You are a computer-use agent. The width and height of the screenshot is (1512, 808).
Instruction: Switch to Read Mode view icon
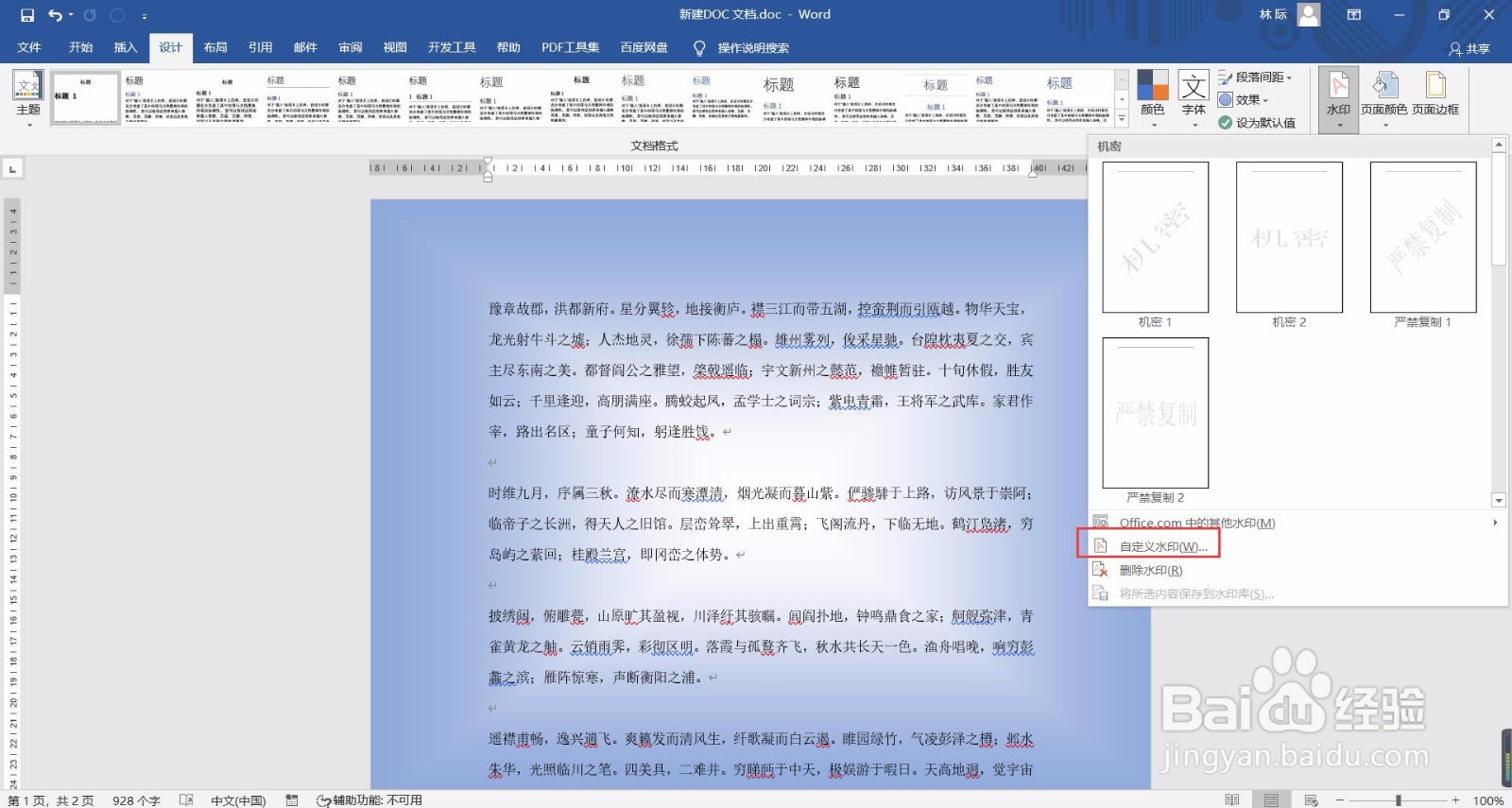(1231, 800)
